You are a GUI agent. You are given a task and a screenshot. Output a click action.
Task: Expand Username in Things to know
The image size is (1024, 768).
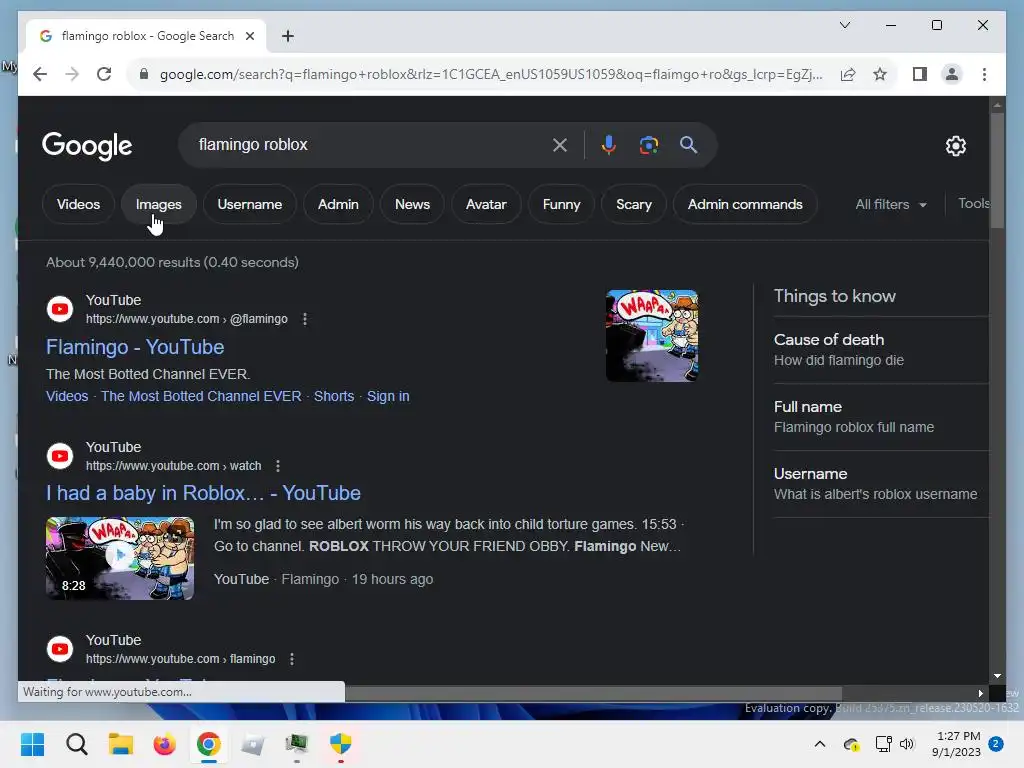coord(880,484)
